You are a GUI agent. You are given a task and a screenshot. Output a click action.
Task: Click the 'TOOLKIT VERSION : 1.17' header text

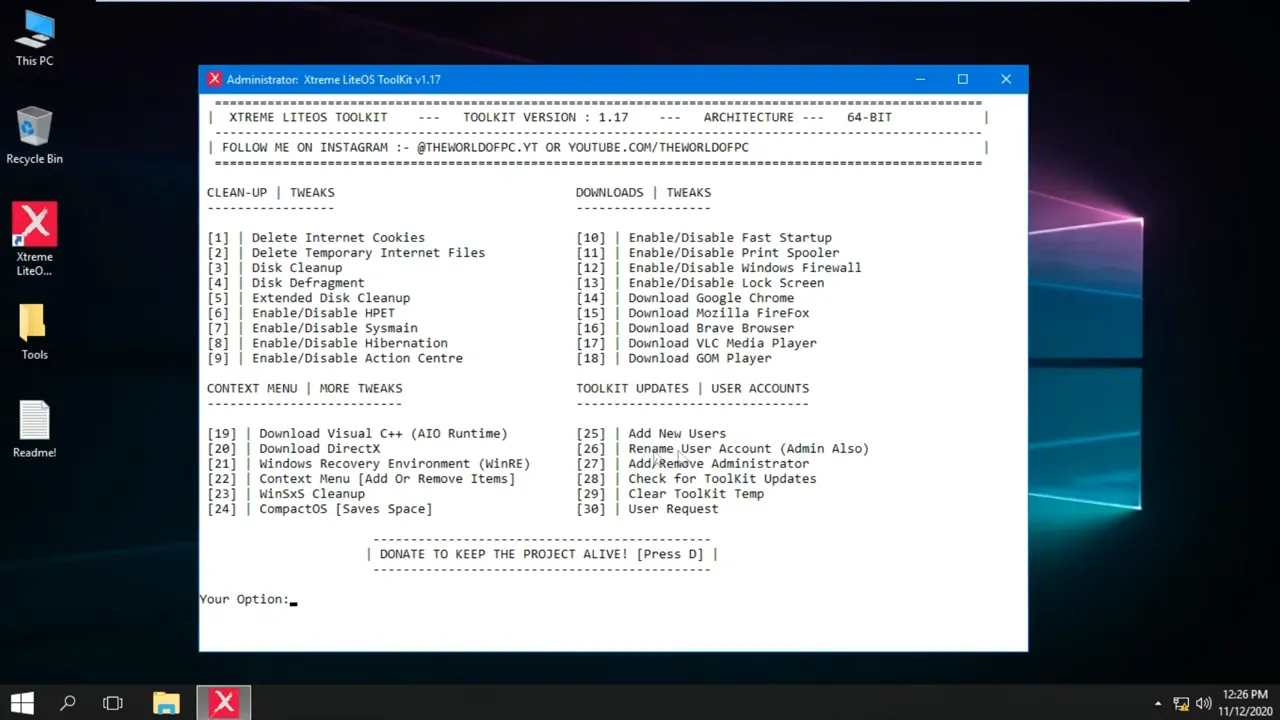click(546, 117)
